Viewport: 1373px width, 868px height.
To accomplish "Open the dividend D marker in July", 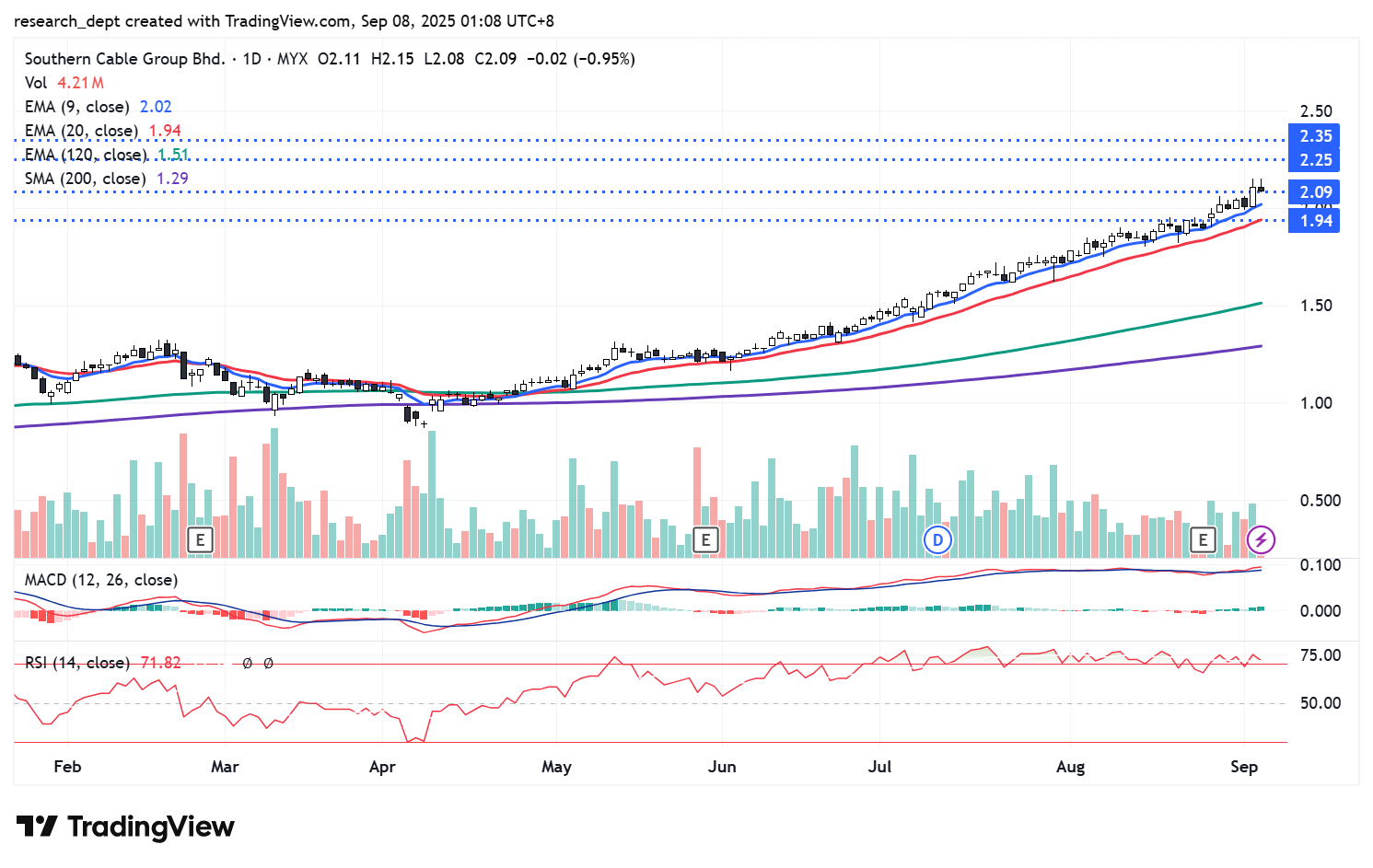I will [937, 539].
